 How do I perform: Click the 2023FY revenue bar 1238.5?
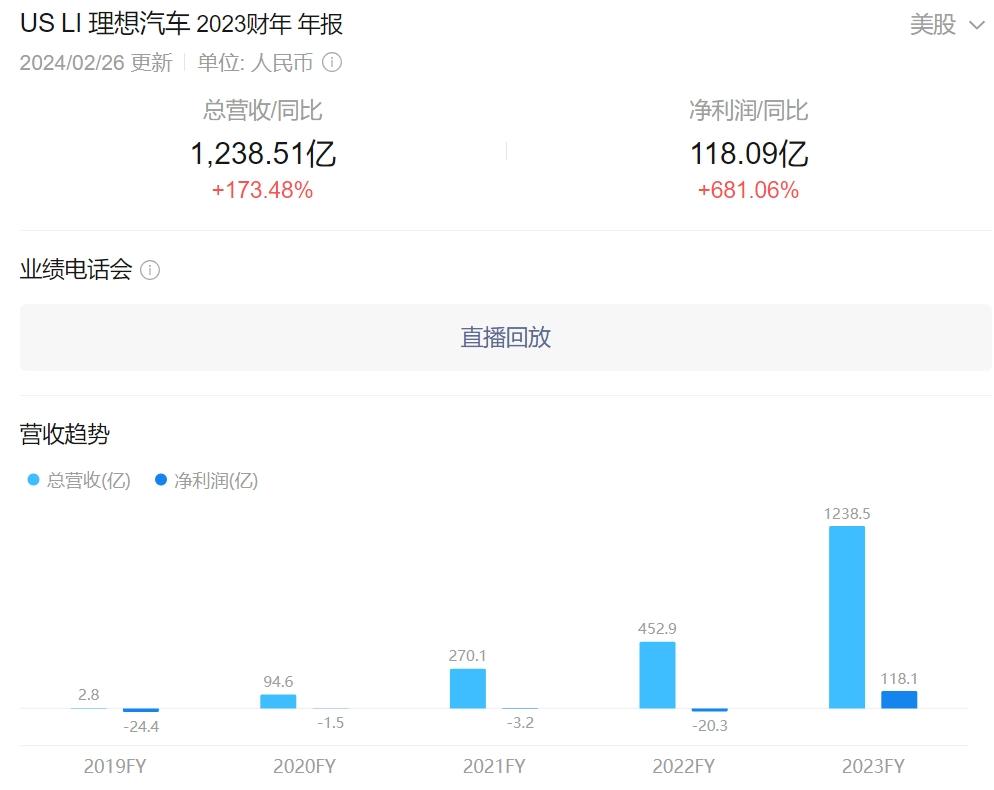[847, 616]
